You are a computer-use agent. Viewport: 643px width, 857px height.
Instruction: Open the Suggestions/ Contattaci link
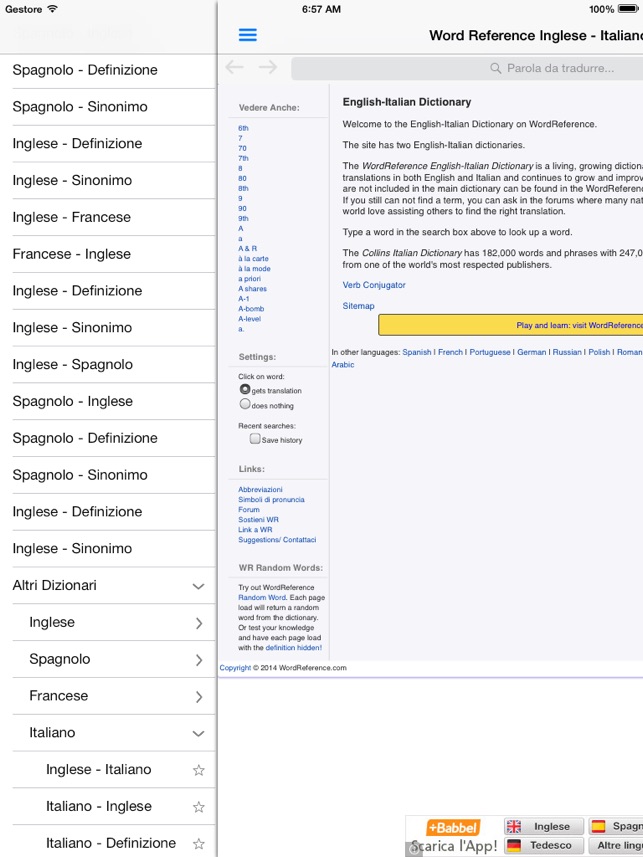coord(277,539)
